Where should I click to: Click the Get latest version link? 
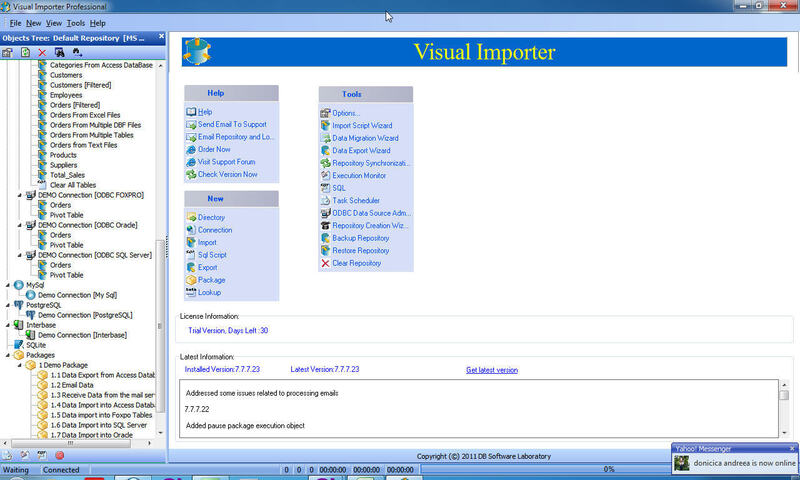pos(491,370)
